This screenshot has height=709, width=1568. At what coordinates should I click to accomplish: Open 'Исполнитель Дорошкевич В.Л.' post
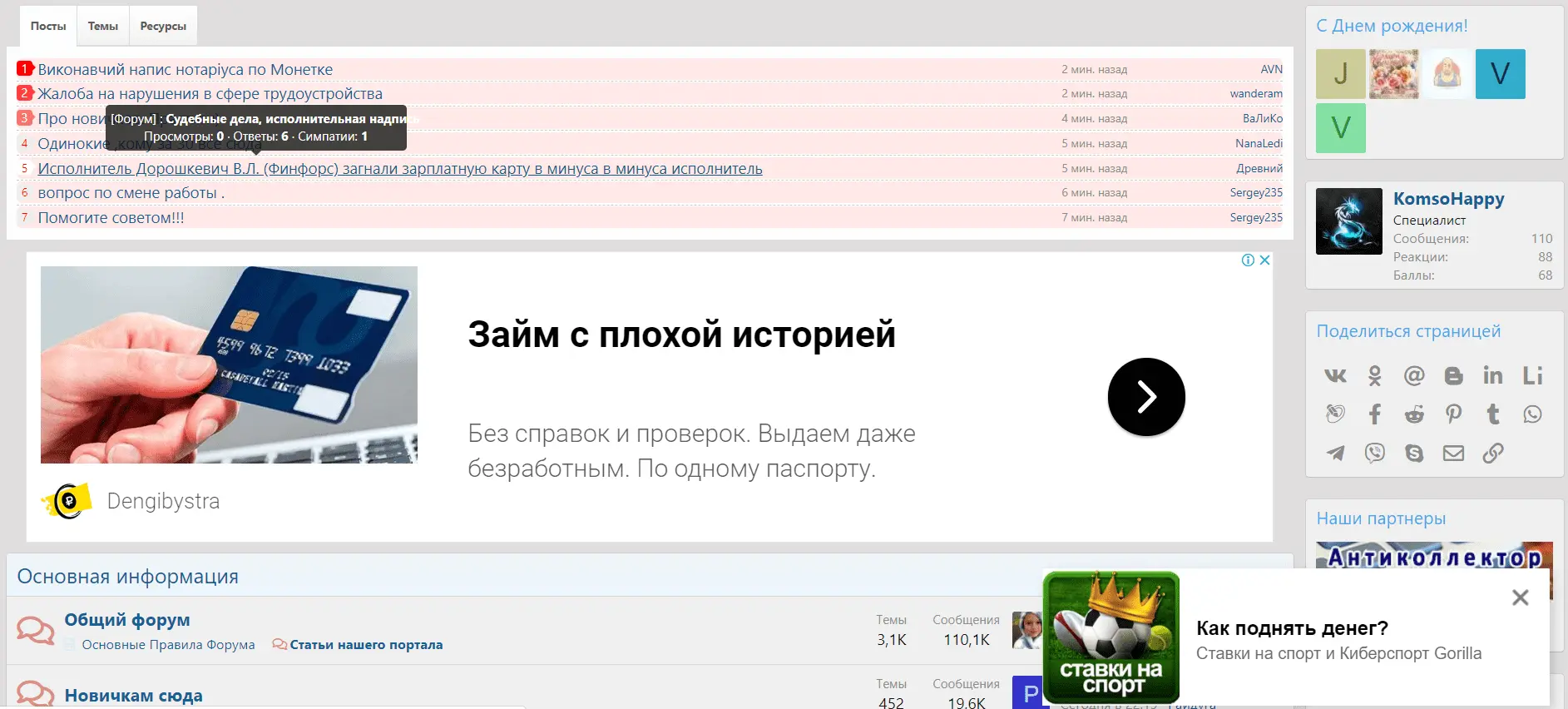[x=400, y=169]
